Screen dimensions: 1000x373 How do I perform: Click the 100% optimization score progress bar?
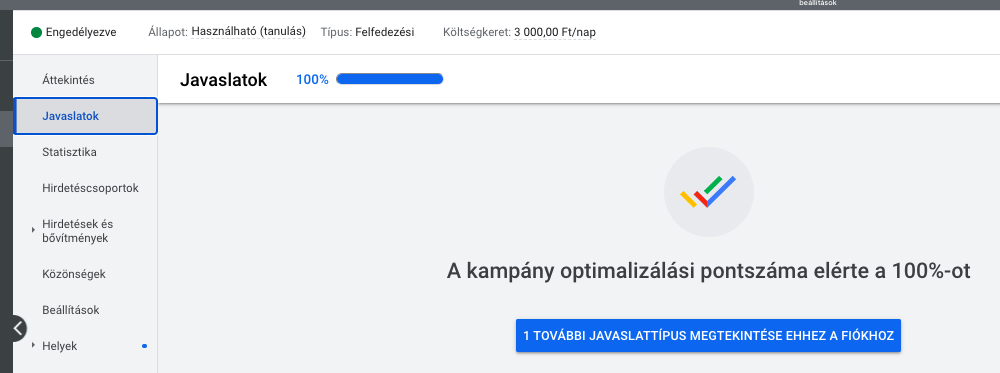(390, 79)
